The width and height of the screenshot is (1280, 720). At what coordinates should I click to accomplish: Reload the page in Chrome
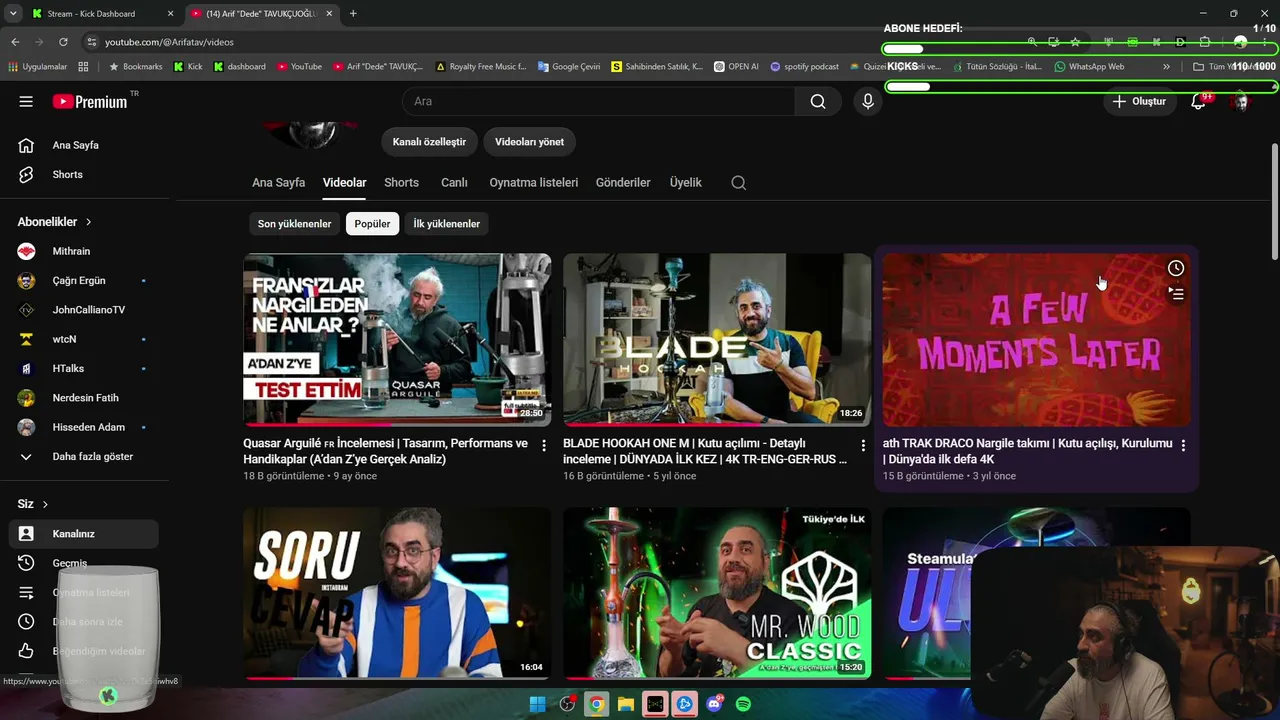[x=63, y=42]
